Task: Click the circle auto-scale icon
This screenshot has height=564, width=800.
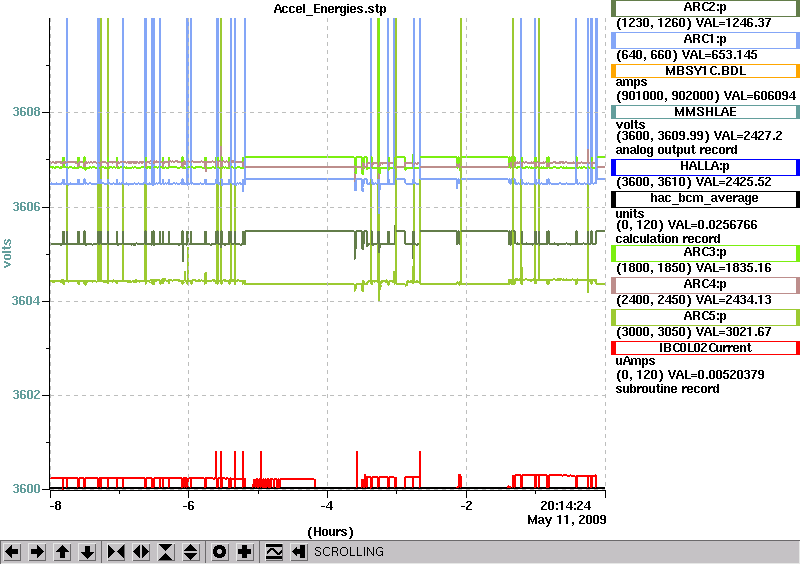Action: click(x=219, y=552)
